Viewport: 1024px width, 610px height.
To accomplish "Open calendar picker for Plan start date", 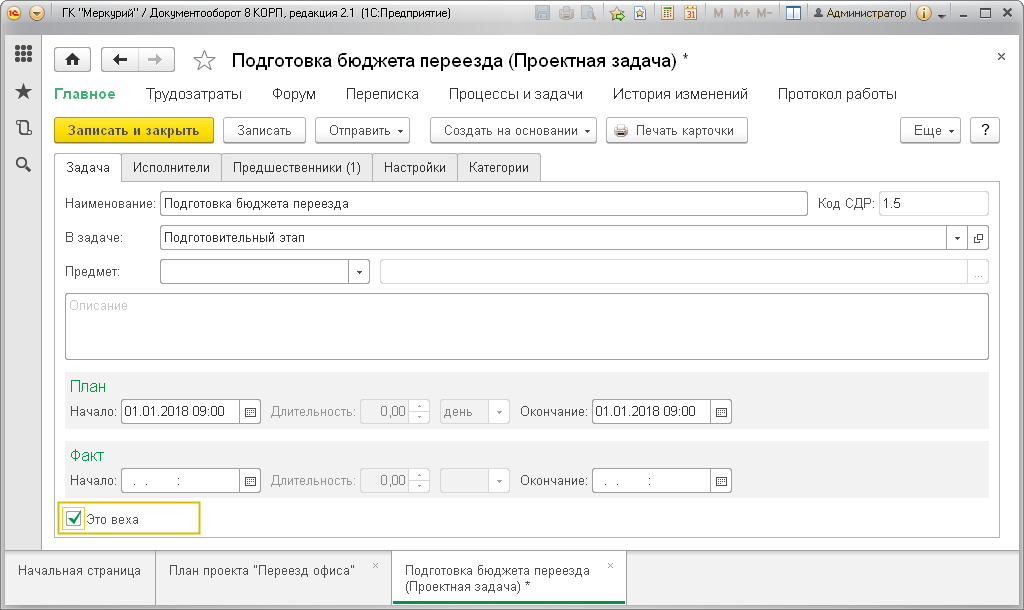I will (x=250, y=412).
